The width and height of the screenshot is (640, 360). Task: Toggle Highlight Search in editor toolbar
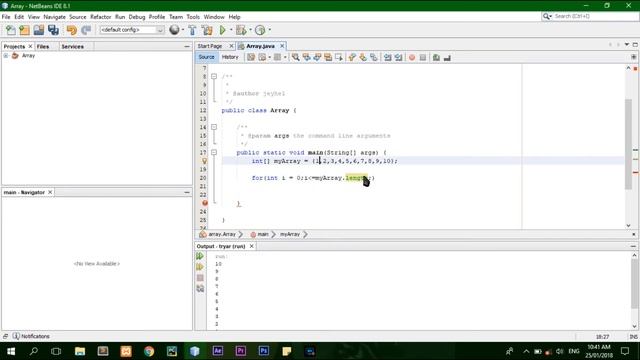coord(328,58)
